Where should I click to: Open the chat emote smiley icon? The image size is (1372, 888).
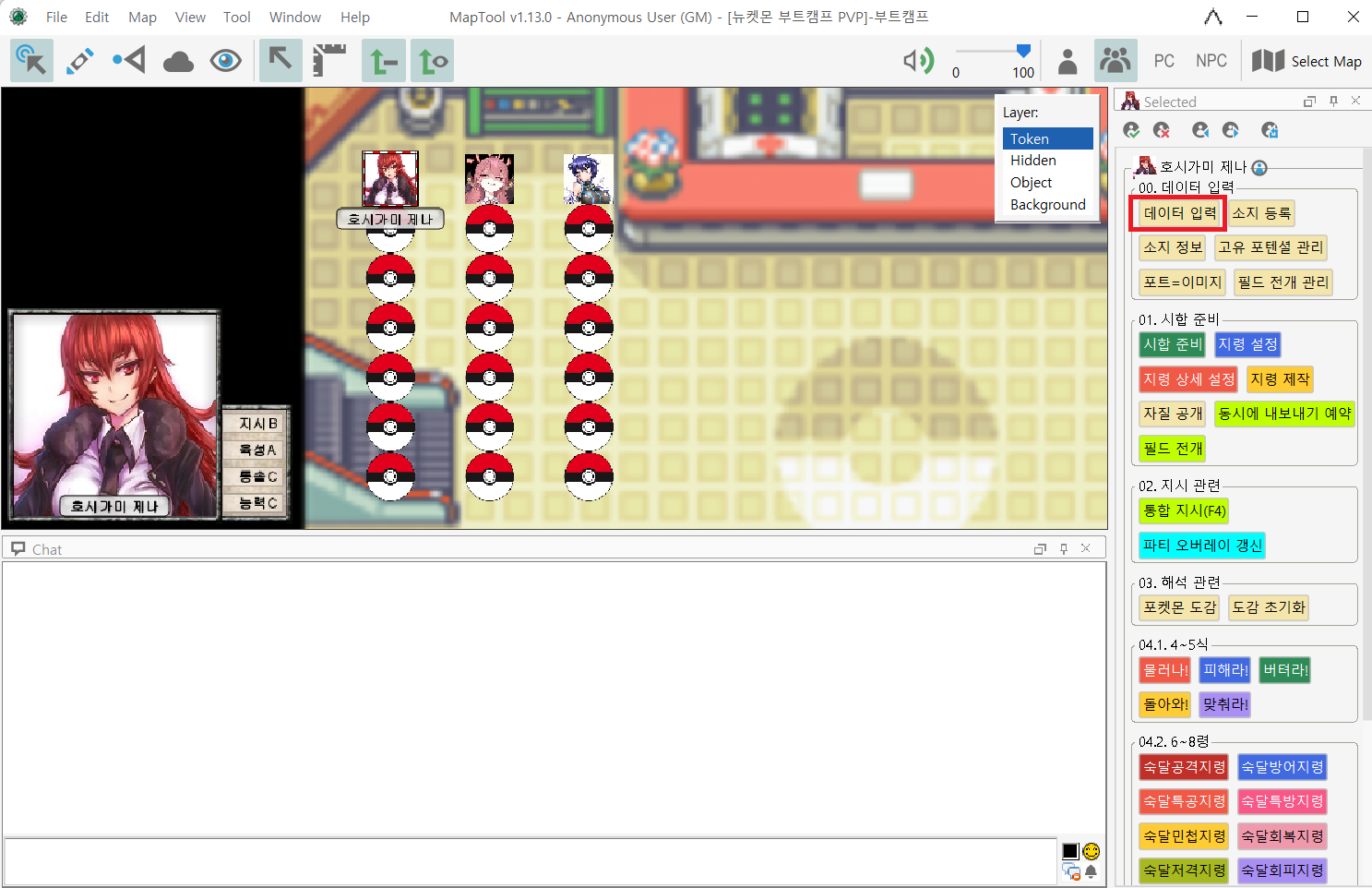[x=1092, y=851]
